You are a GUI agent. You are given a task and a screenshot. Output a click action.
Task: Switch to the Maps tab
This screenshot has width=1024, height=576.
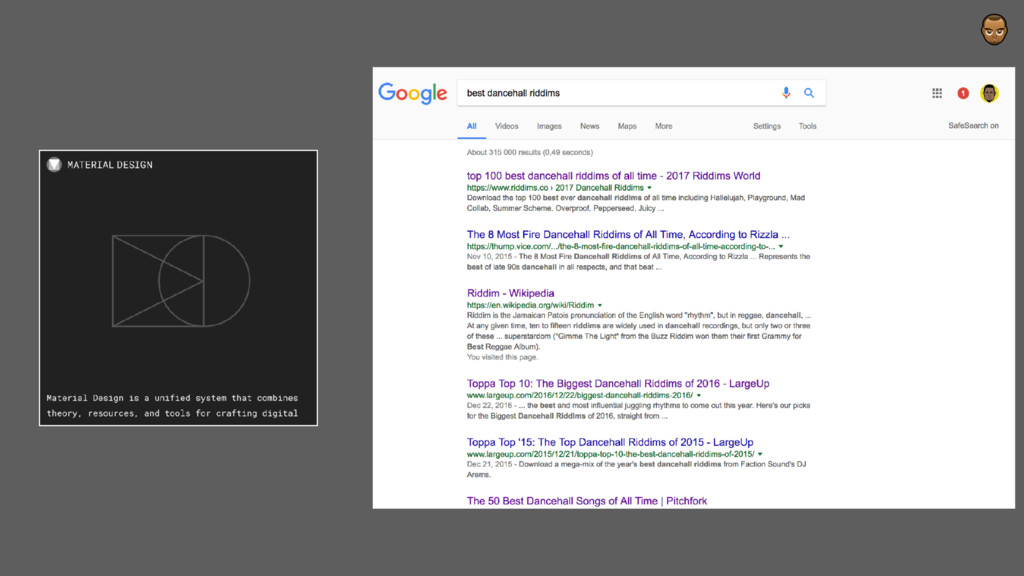(x=627, y=126)
